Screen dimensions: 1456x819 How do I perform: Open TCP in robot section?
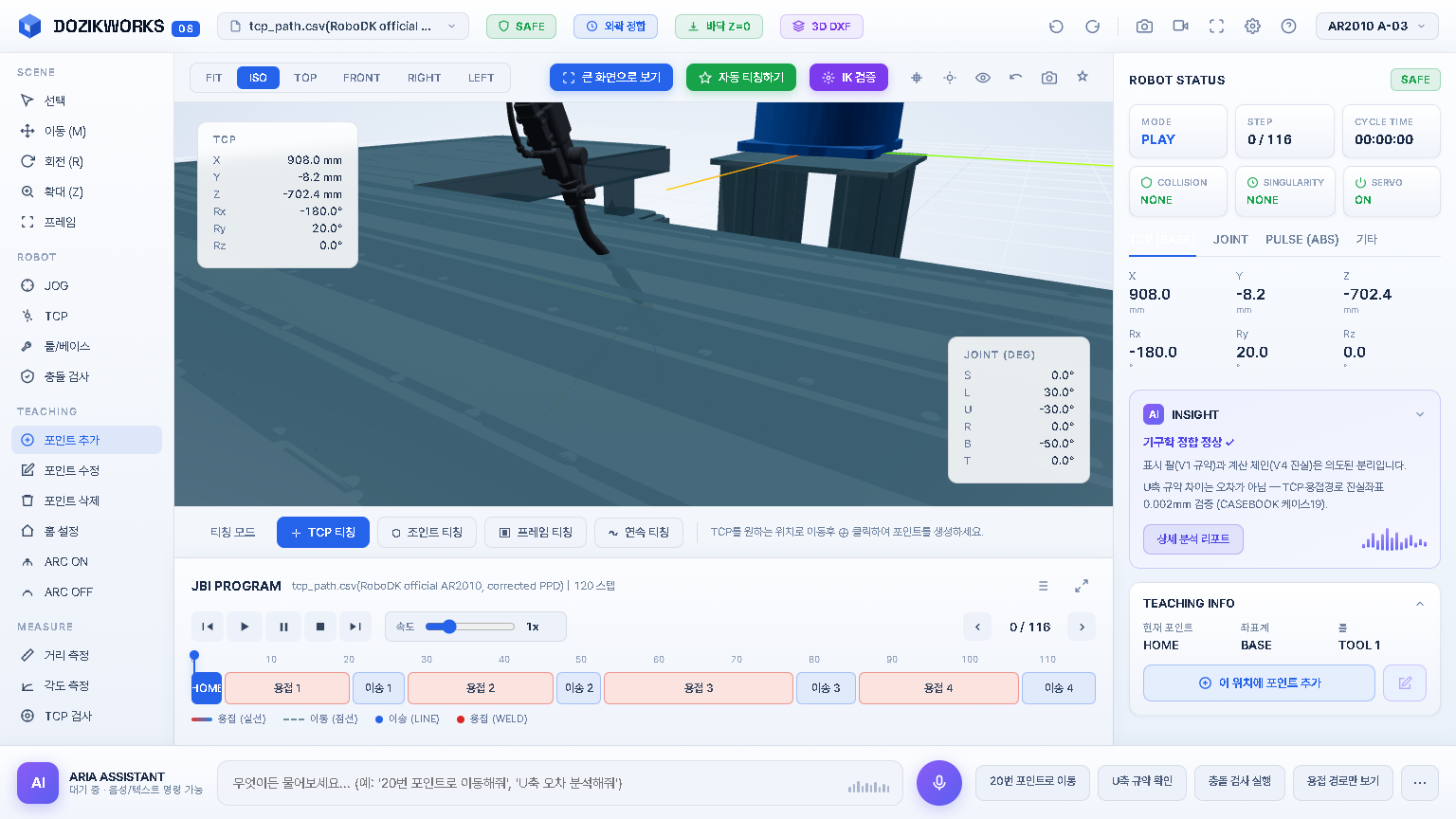pyautogui.click(x=86, y=316)
